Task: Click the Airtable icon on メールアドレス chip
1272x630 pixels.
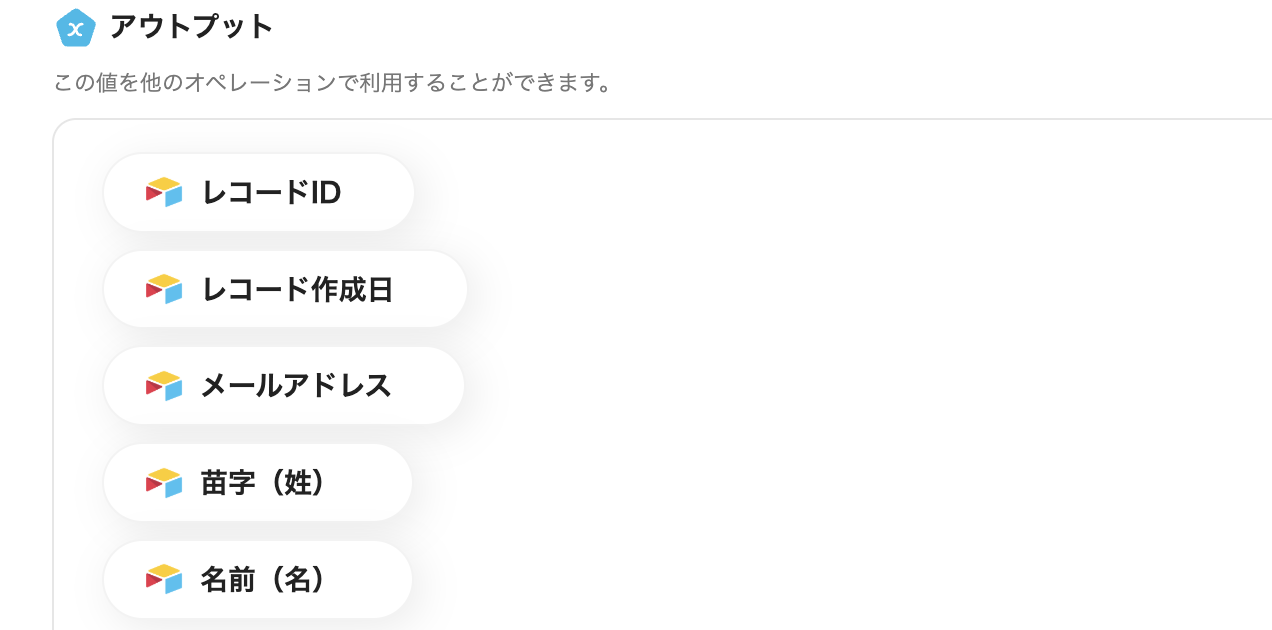Action: tap(164, 386)
